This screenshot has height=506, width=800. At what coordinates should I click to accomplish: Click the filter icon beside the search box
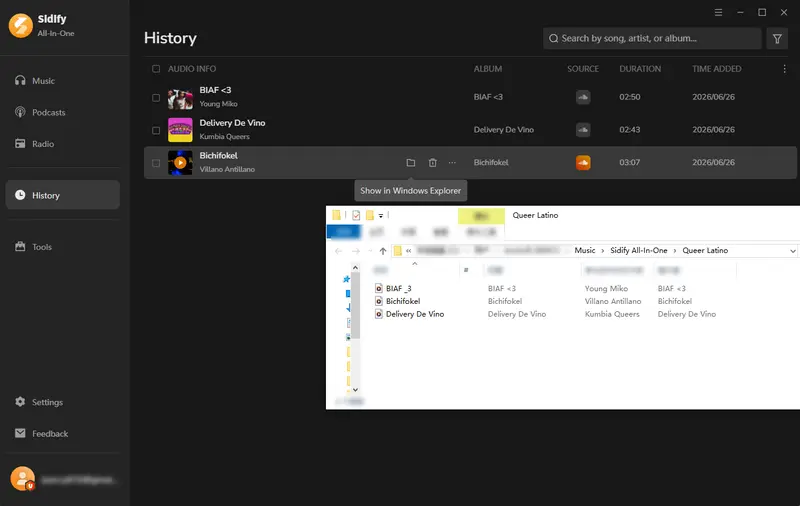click(x=777, y=38)
